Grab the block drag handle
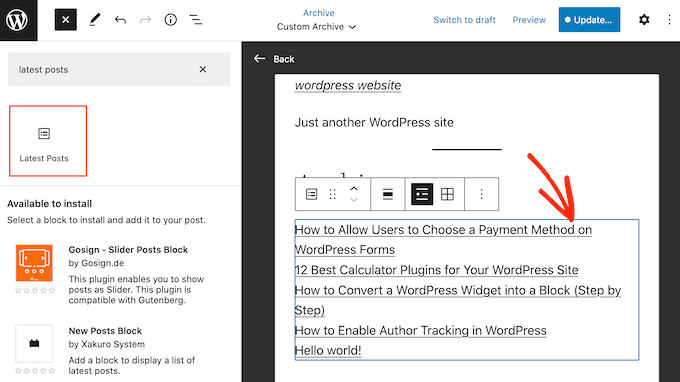Screen dimensions: 680x382 (333, 194)
